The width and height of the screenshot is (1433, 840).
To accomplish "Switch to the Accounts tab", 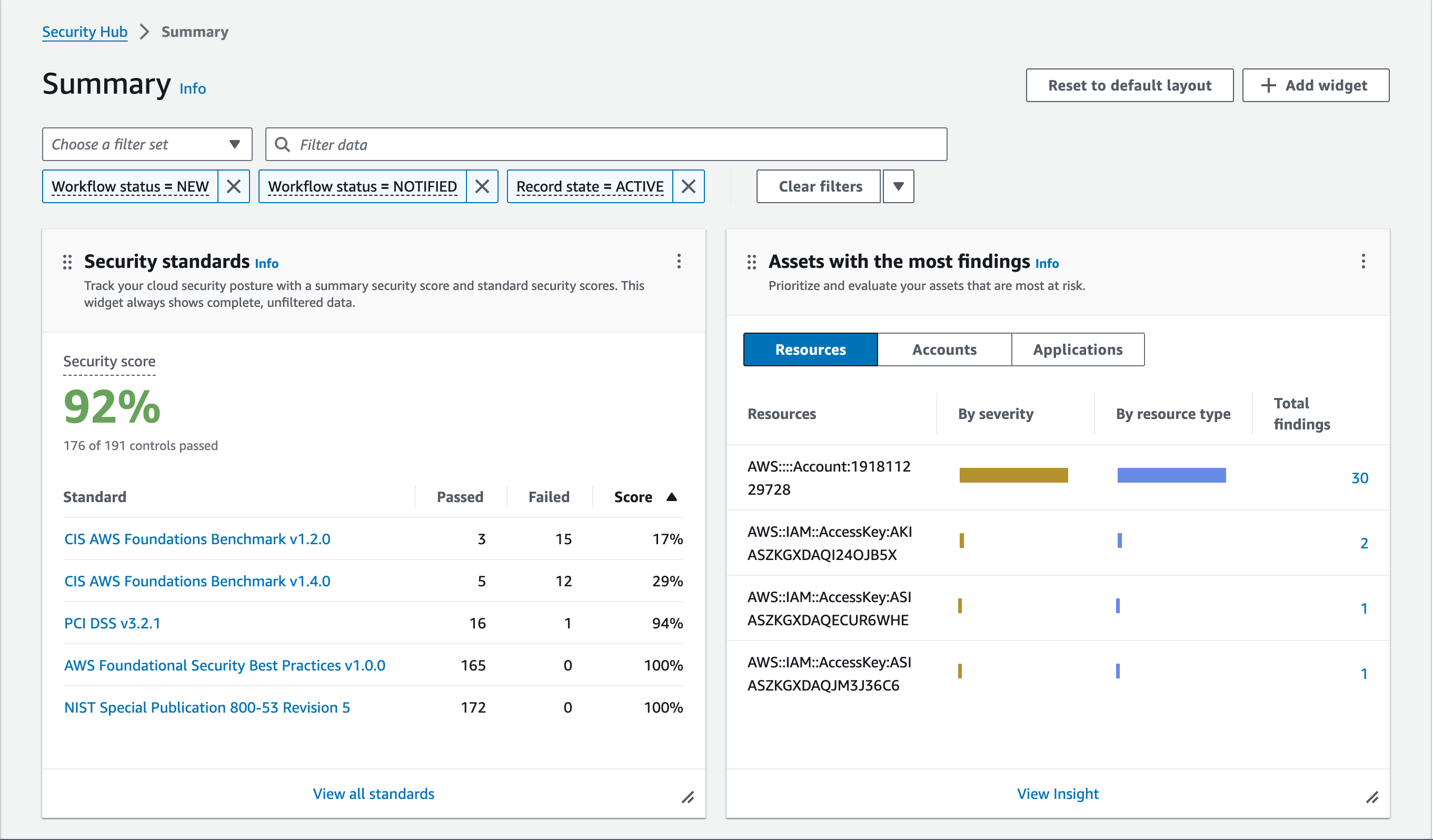I will (x=944, y=349).
